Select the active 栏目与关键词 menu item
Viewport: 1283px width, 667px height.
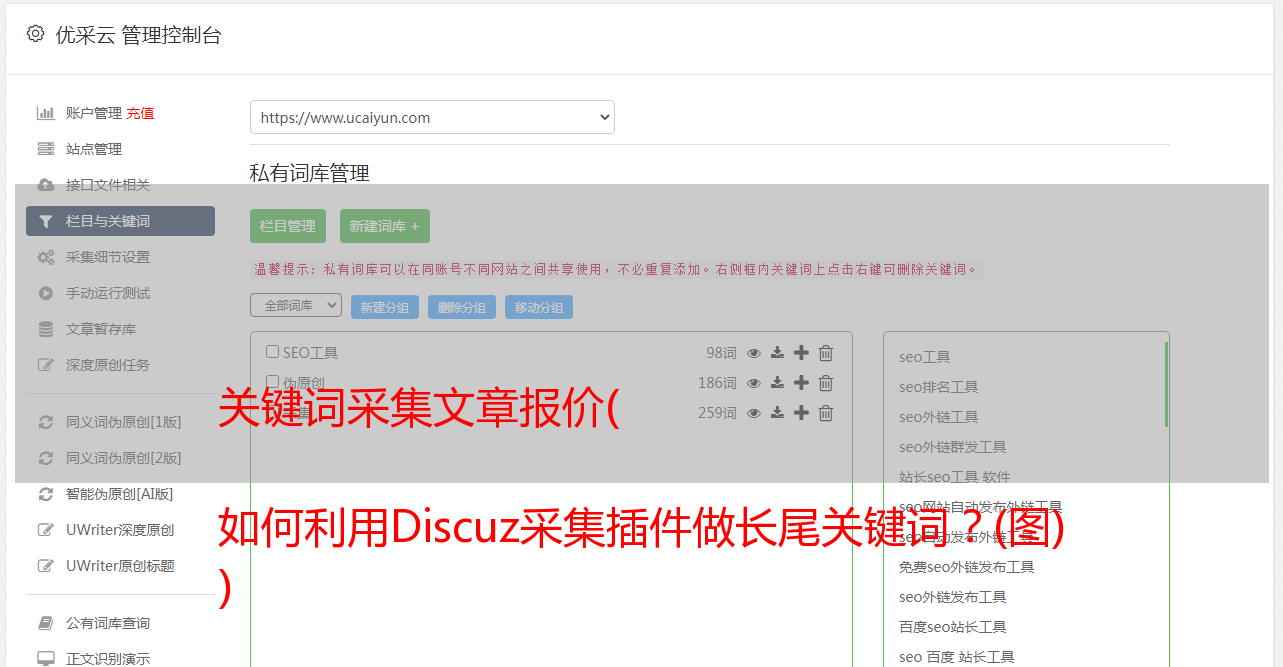[120, 221]
